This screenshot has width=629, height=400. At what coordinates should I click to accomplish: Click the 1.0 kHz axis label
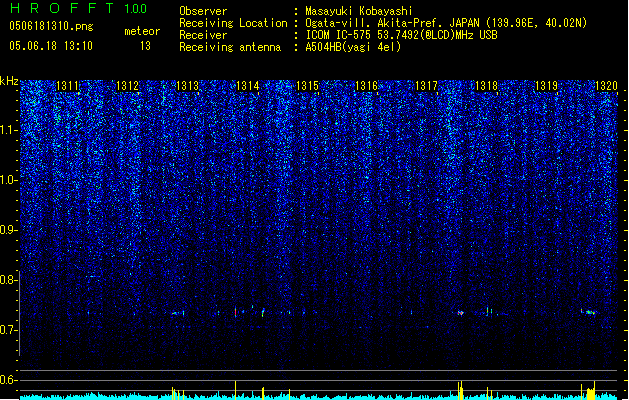click(x=9, y=181)
